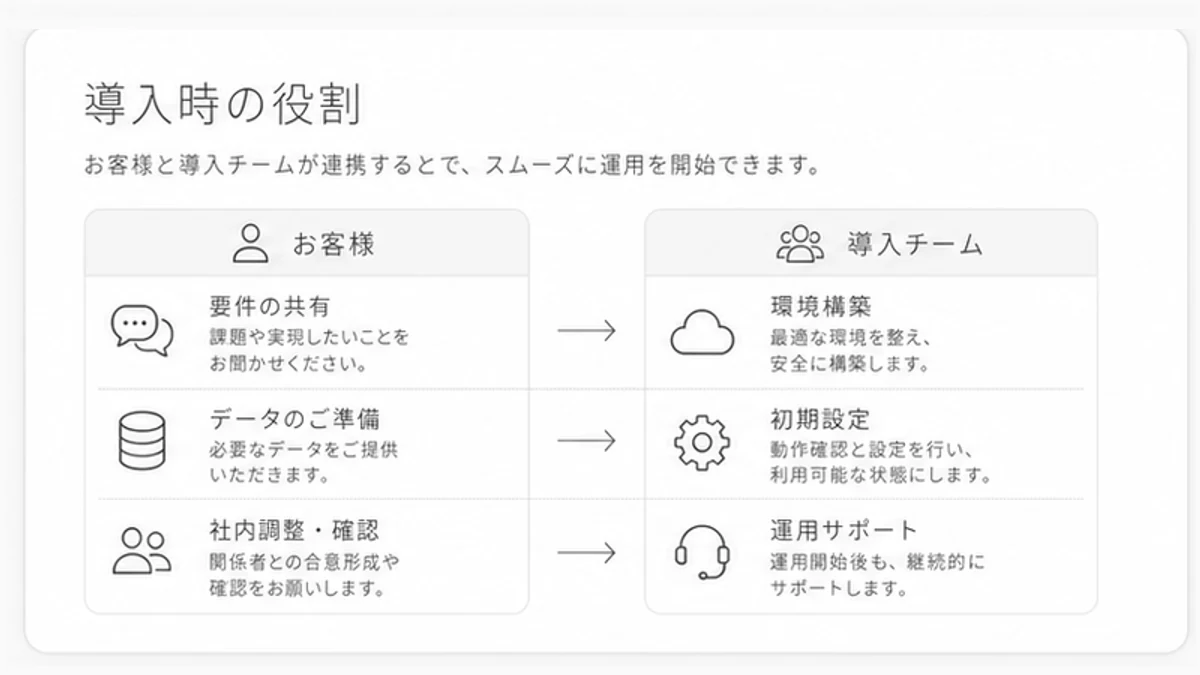Viewport: 1200px width, 675px height.
Task: Click the single person icon beside お客様
Action: click(250, 243)
